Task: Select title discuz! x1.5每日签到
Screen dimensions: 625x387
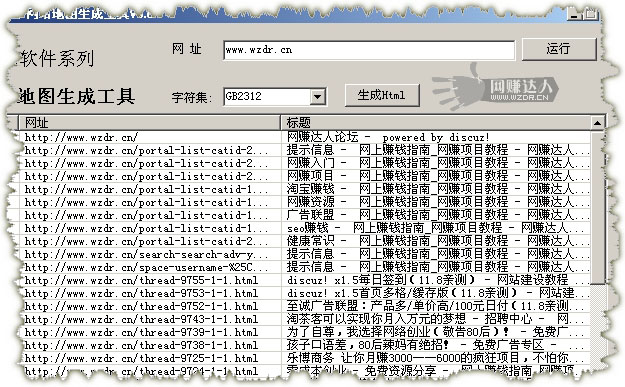Action: point(438,280)
